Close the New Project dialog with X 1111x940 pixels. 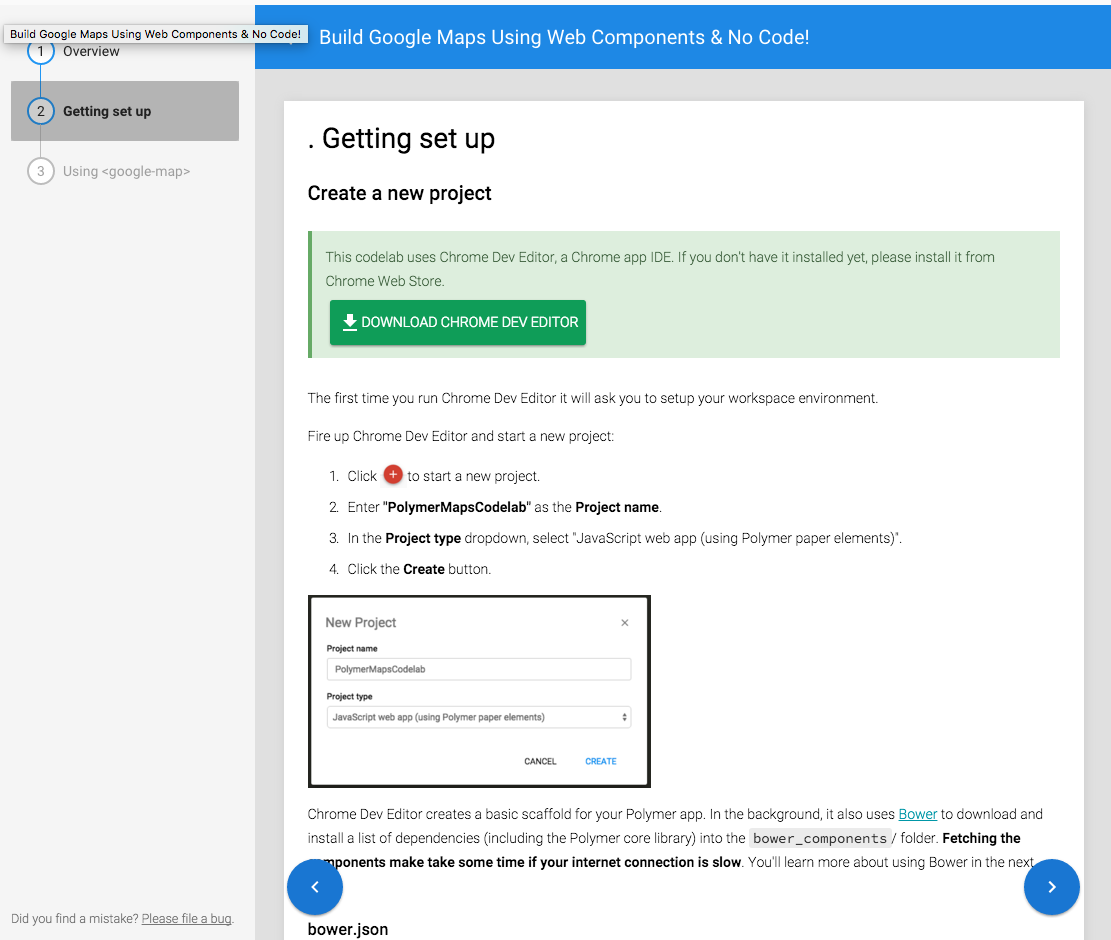pyautogui.click(x=624, y=623)
